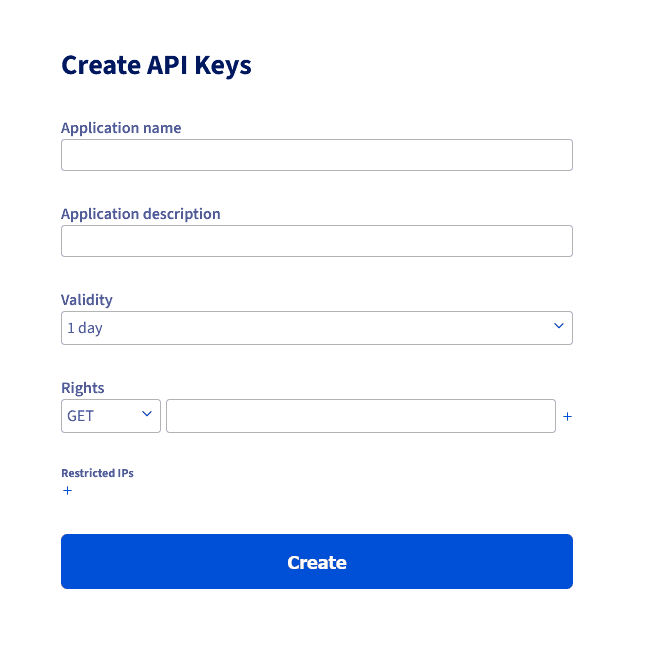Image resolution: width=656 pixels, height=658 pixels.
Task: Click the 'GET' selected method text
Action: pos(81,416)
